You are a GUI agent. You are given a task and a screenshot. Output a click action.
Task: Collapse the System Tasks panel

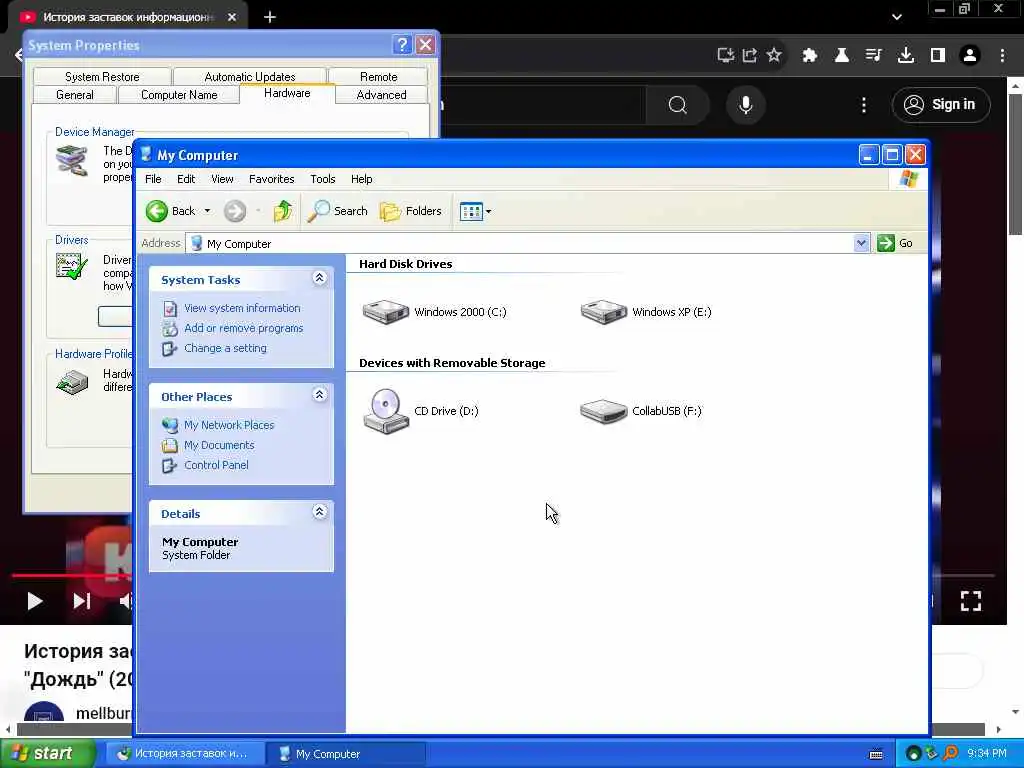(x=319, y=278)
